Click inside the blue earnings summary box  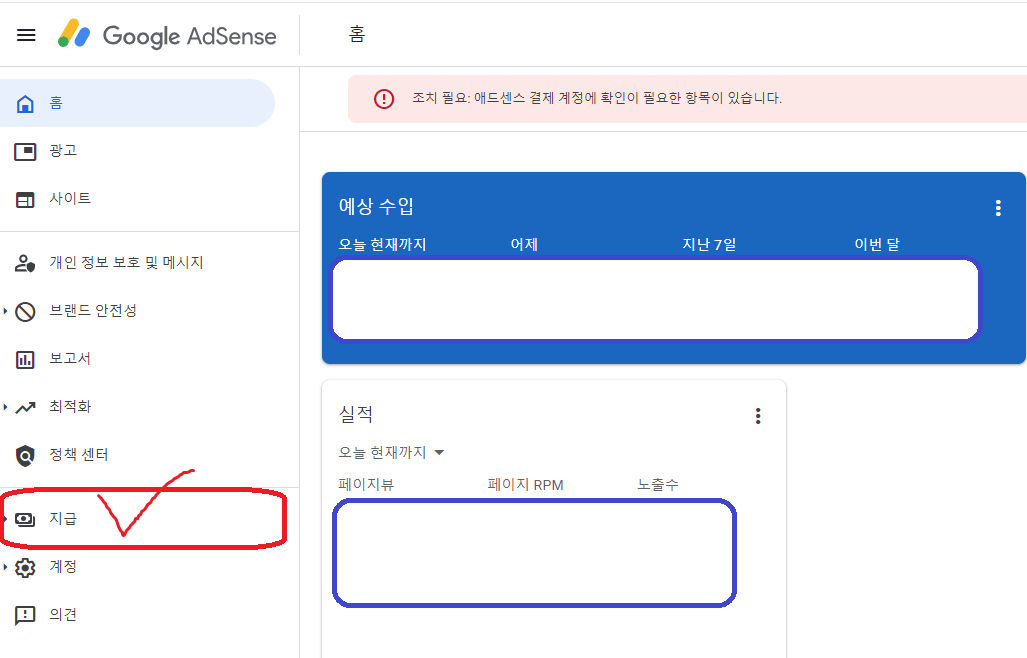click(655, 299)
